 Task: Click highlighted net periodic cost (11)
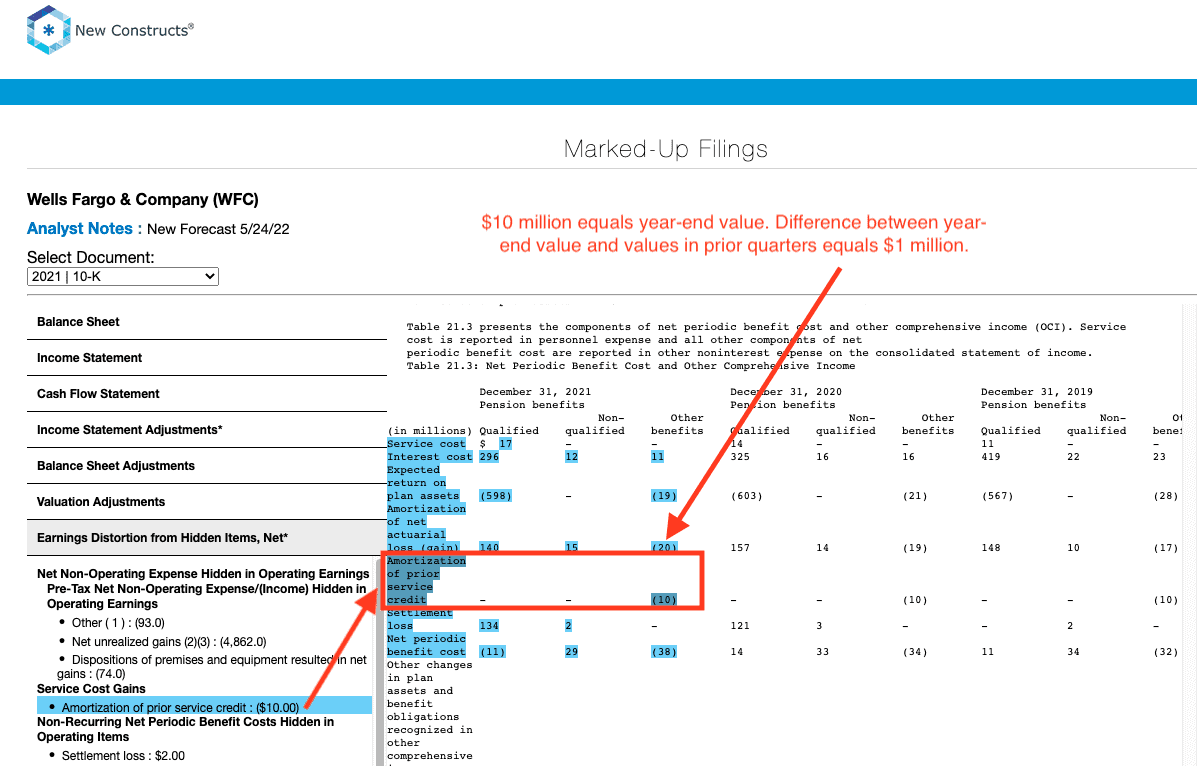pyautogui.click(x=492, y=651)
